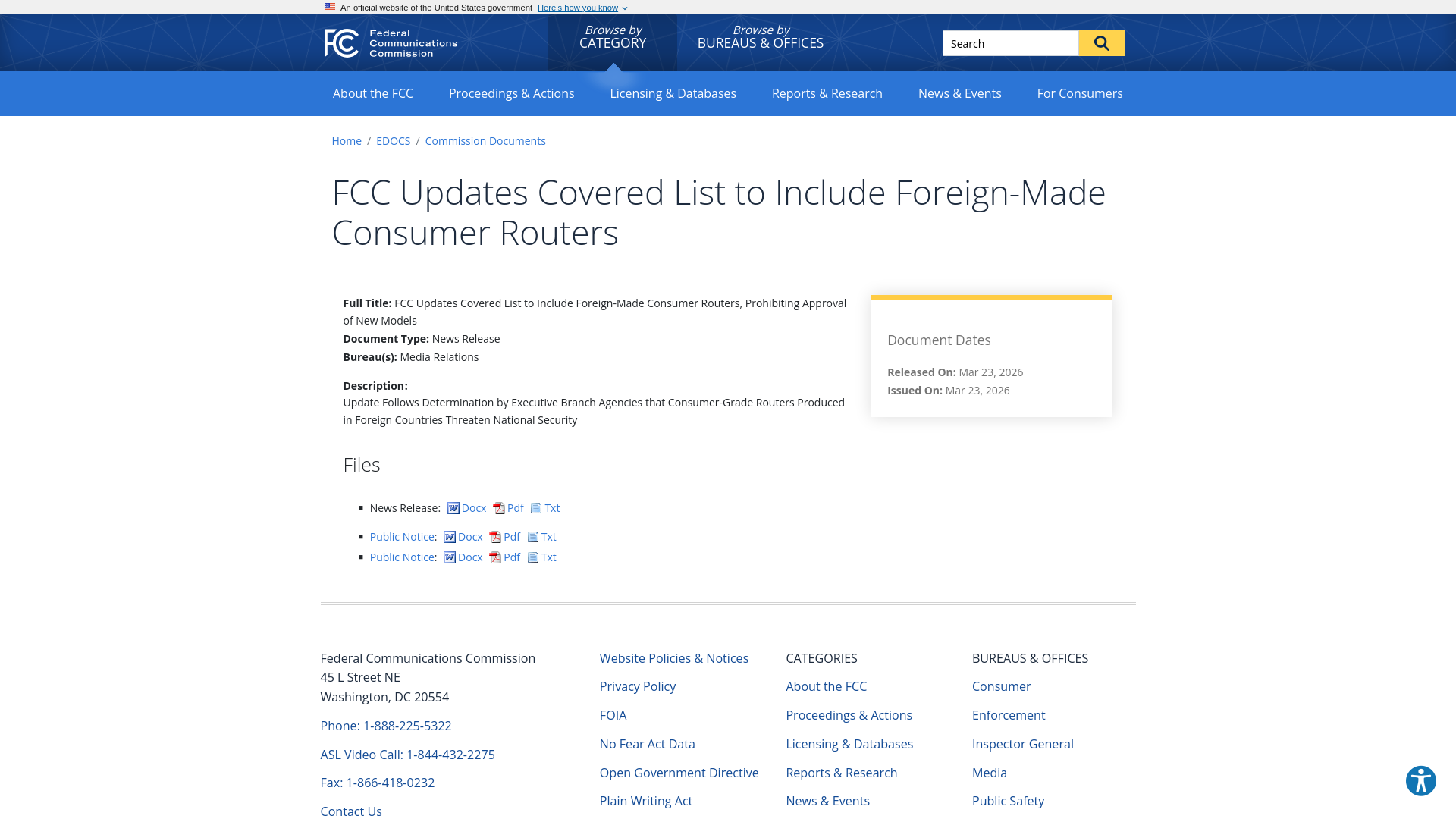Click the US flag icon in the banner
1456x819 pixels.
pyautogui.click(x=328, y=7)
